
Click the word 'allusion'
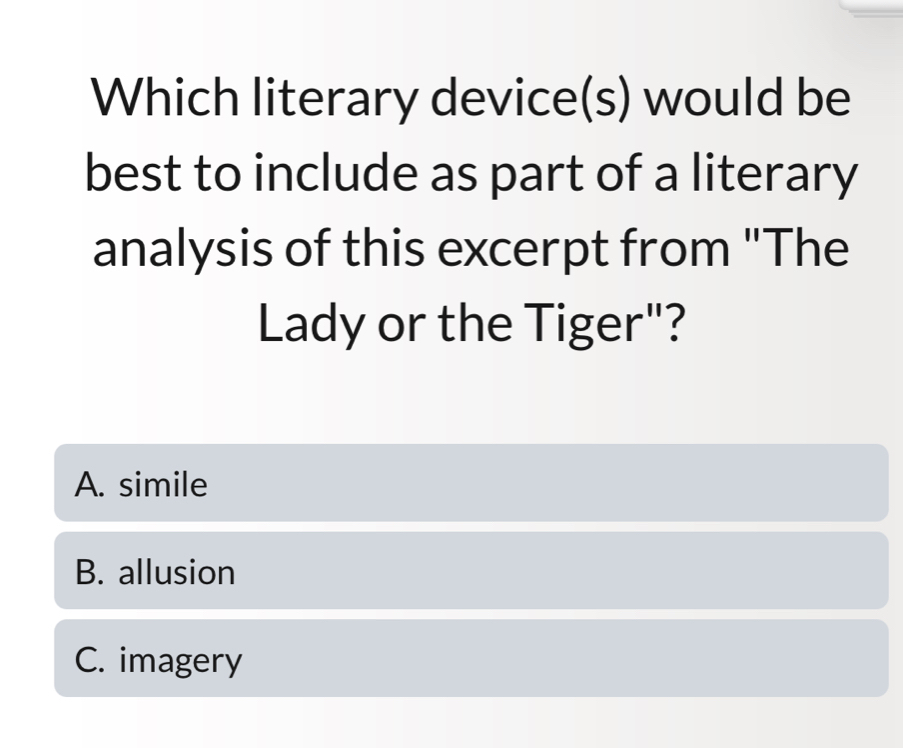[x=177, y=573]
